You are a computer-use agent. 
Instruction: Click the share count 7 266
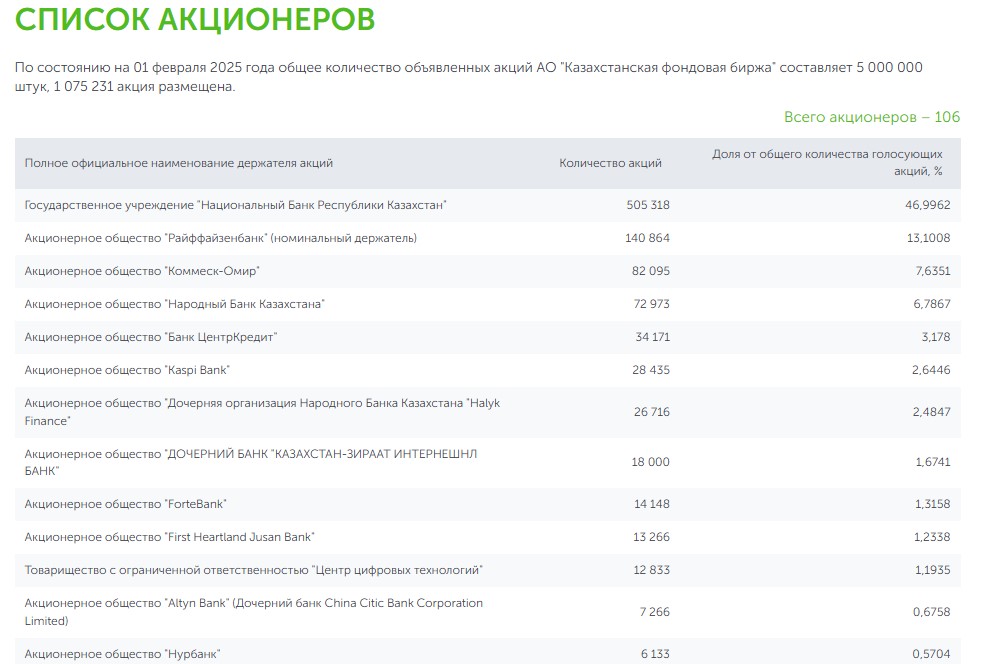tap(655, 612)
